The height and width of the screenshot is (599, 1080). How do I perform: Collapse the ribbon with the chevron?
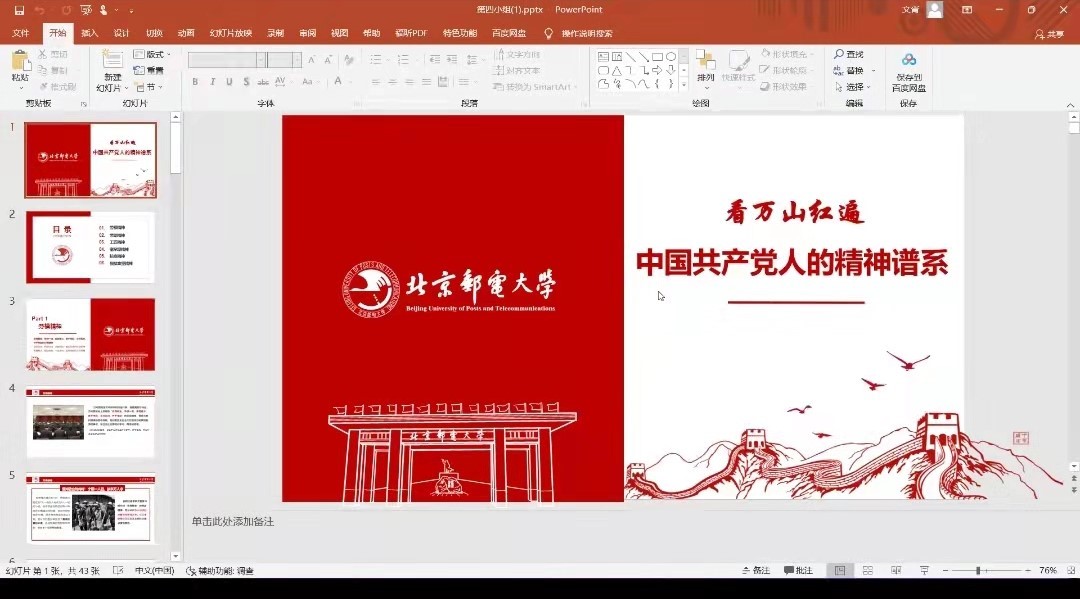[1070, 105]
